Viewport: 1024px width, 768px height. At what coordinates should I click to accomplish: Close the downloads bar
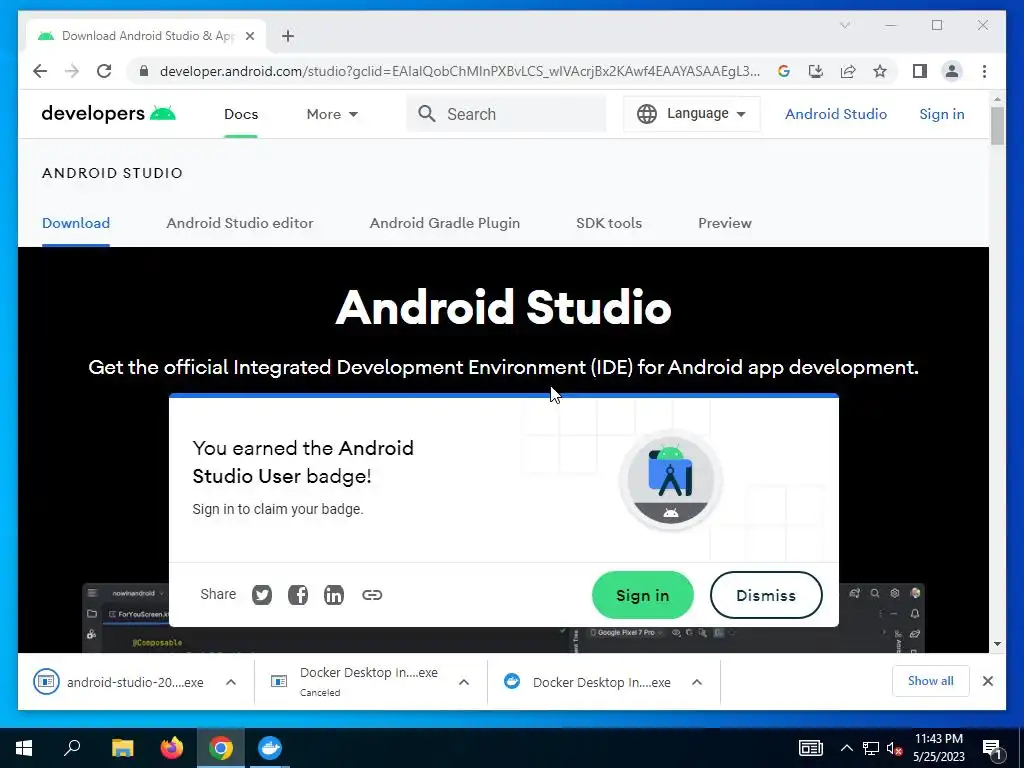[x=987, y=681]
